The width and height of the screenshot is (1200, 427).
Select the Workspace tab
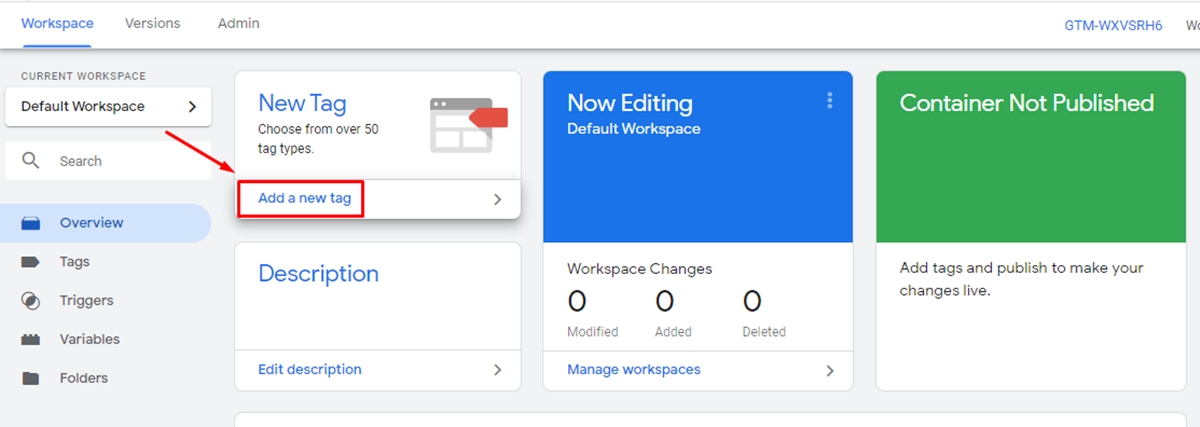click(57, 23)
